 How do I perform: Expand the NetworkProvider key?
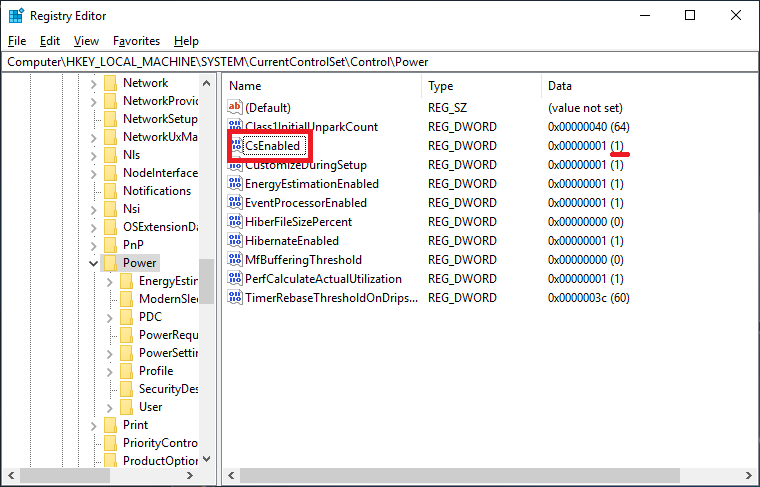[x=94, y=101]
